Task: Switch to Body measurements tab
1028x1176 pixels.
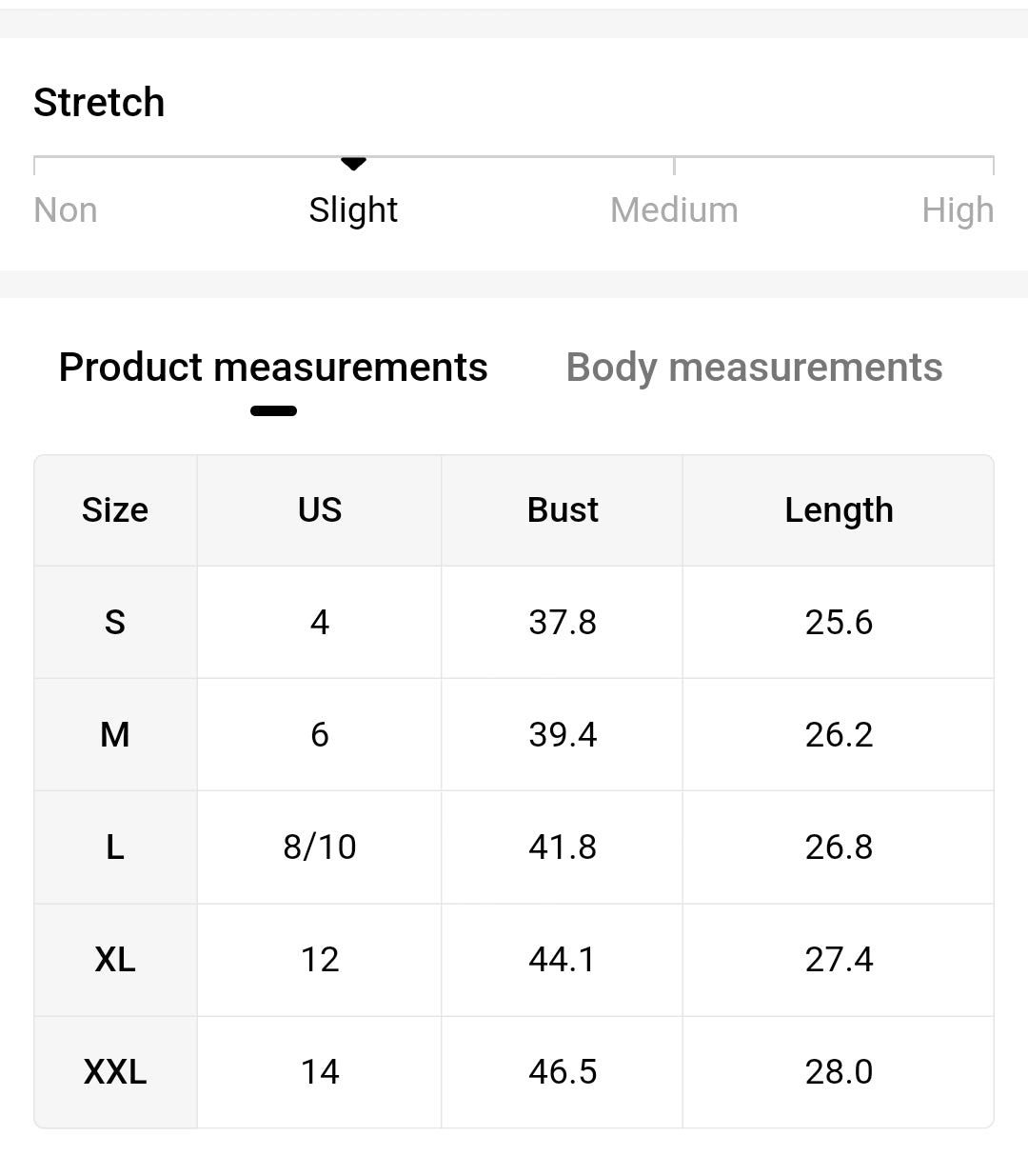Action: pyautogui.click(x=754, y=368)
